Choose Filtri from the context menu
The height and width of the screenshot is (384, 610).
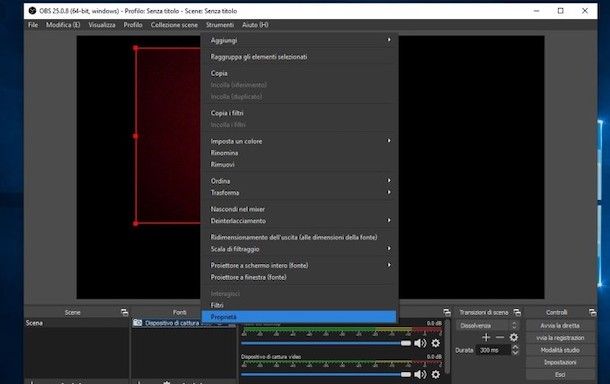(300, 305)
